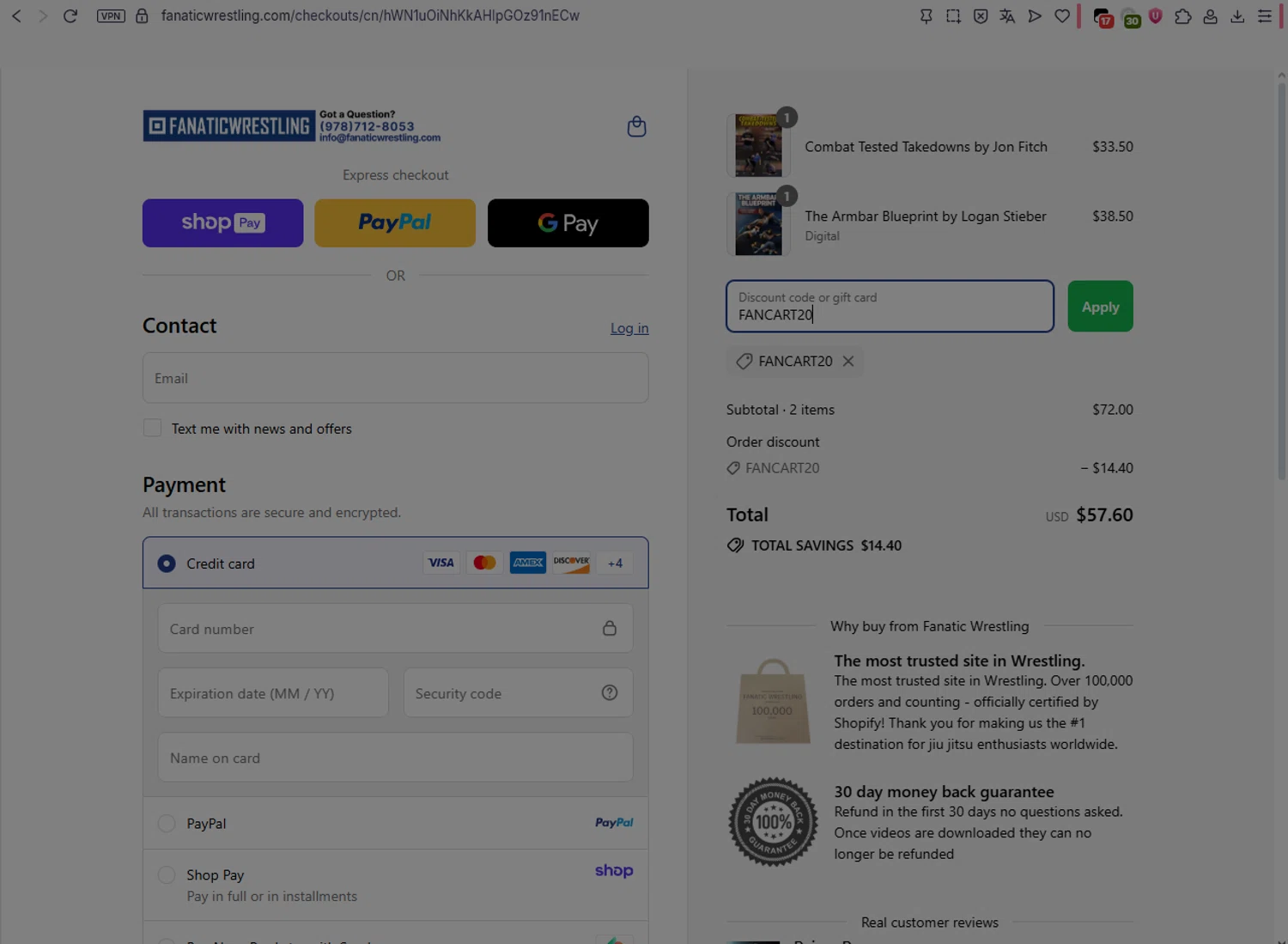Open the extension with red 17 badge

click(1103, 17)
